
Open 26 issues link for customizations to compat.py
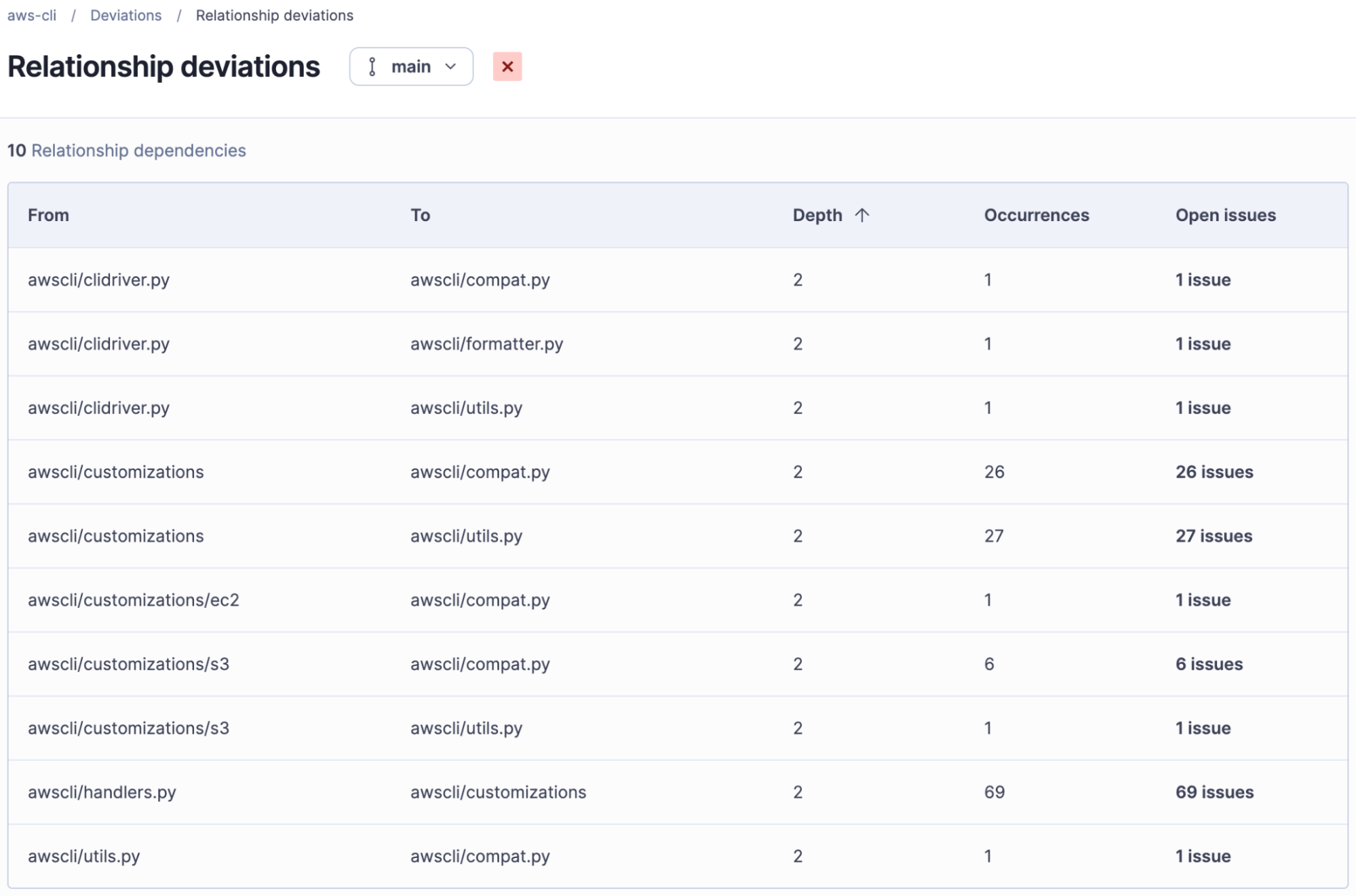coord(1214,472)
